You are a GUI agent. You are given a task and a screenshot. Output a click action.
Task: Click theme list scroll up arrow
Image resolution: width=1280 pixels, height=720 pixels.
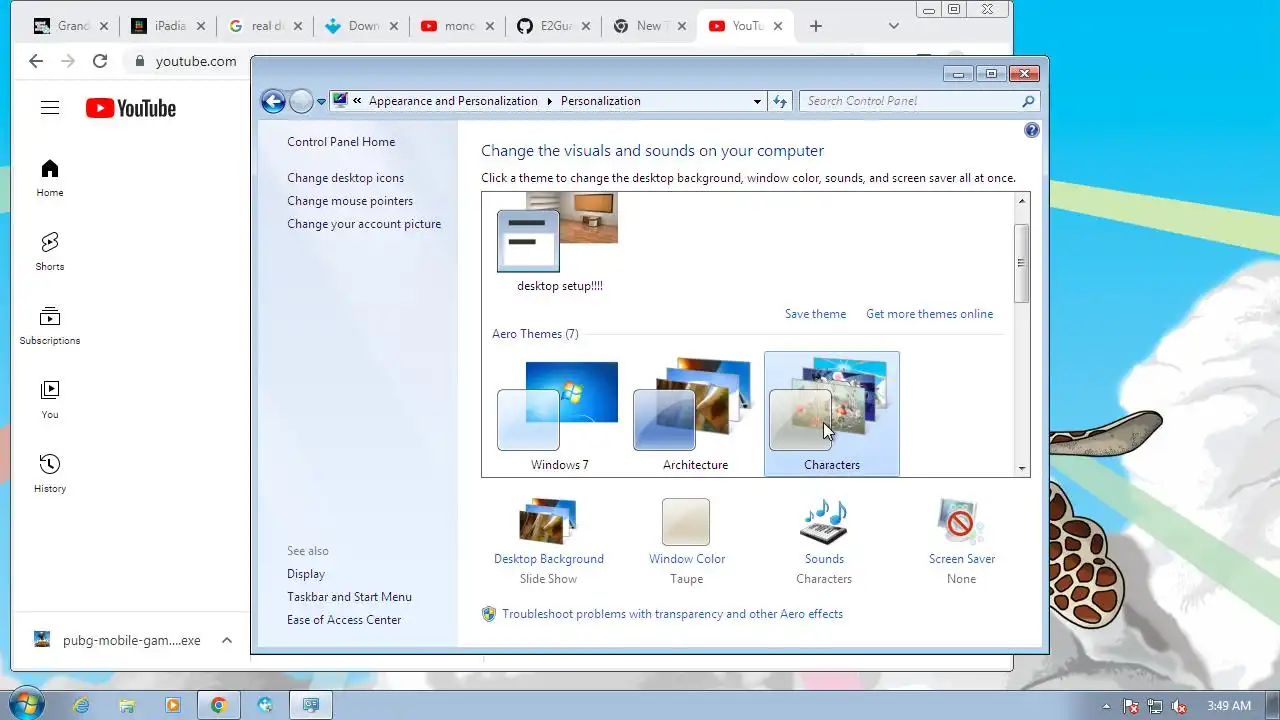[x=1021, y=201]
